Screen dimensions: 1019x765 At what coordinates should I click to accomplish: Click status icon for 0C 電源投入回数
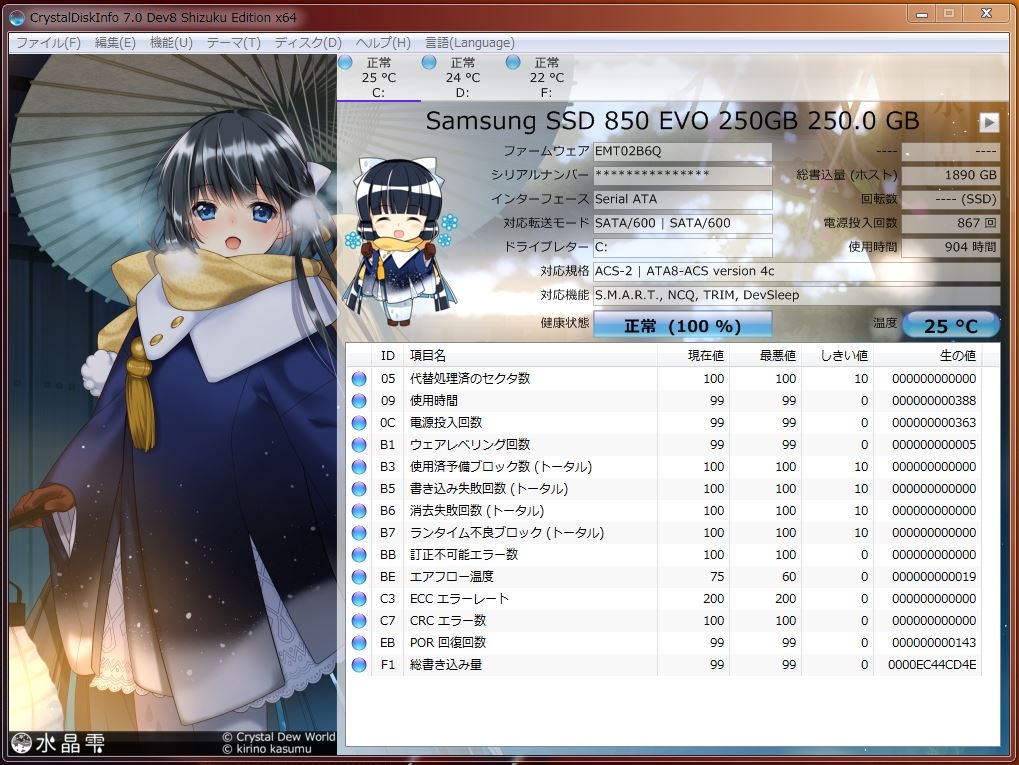359,423
